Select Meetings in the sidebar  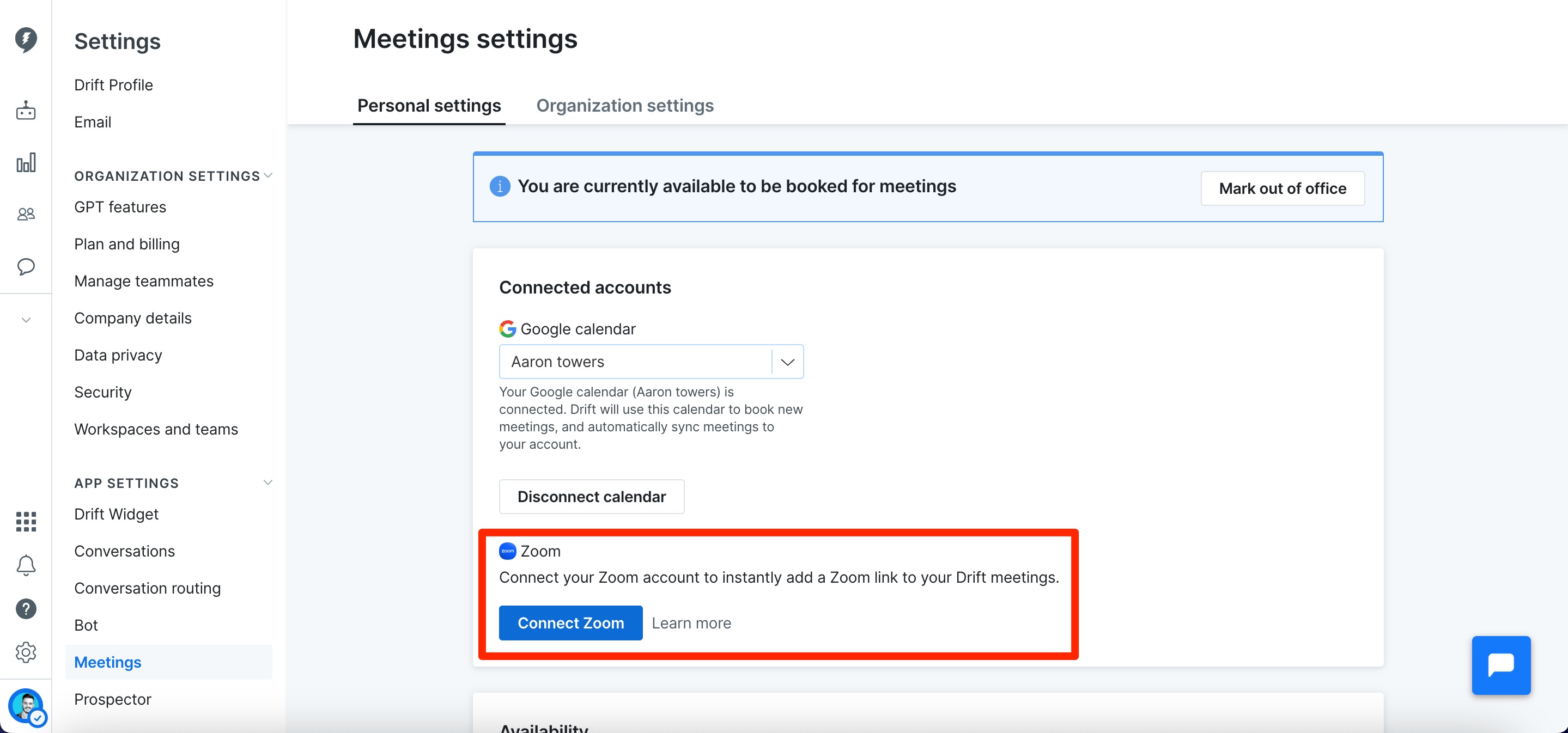(x=168, y=662)
